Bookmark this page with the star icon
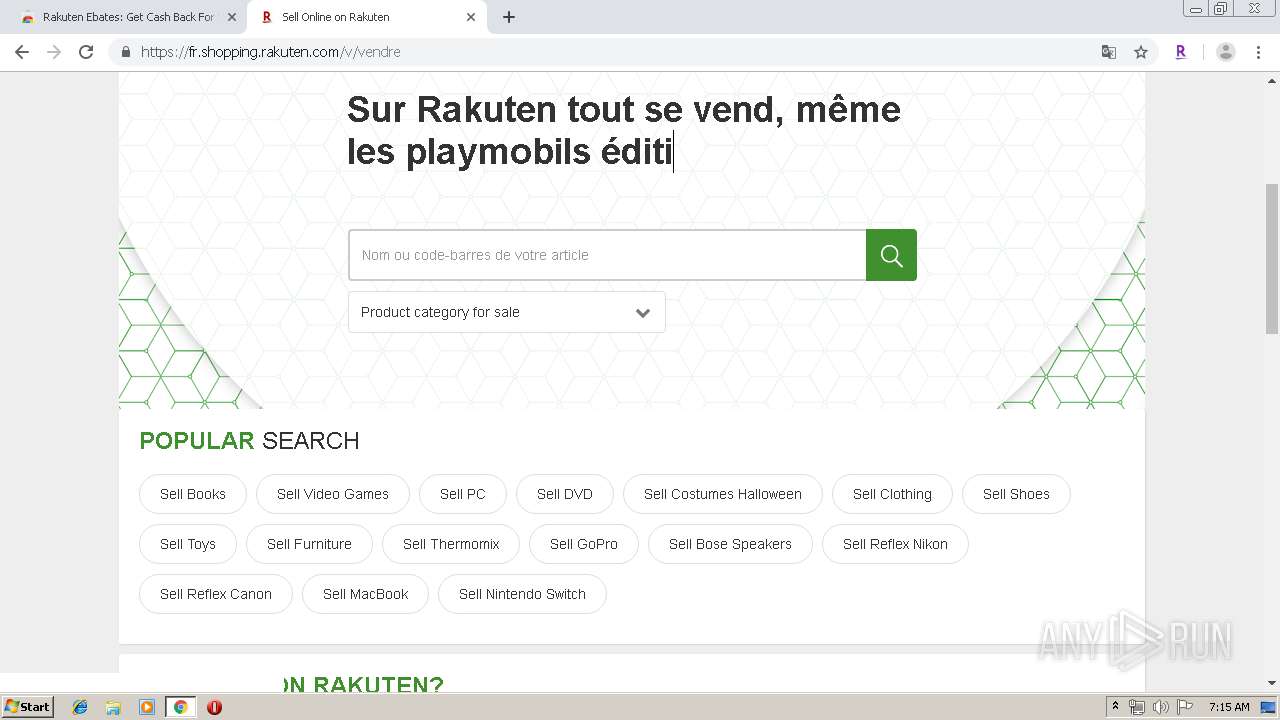The width and height of the screenshot is (1280, 720). (1141, 52)
